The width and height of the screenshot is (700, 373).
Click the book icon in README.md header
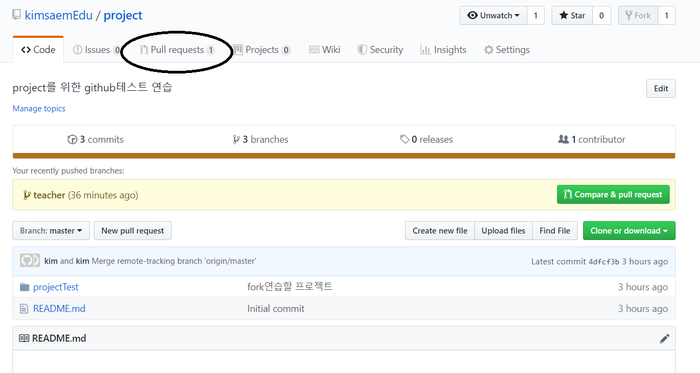click(x=24, y=338)
